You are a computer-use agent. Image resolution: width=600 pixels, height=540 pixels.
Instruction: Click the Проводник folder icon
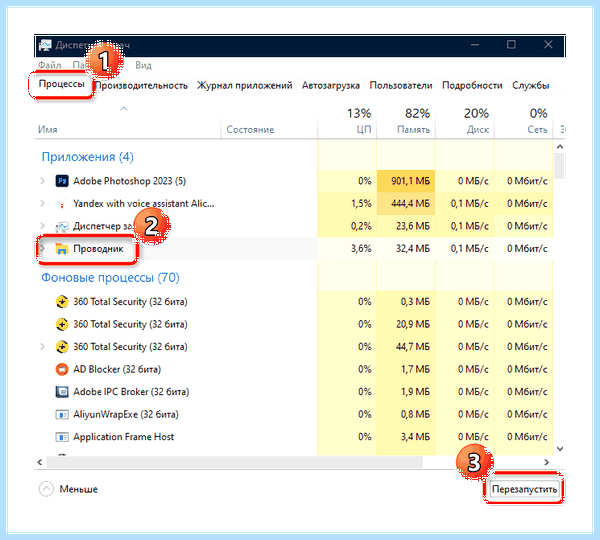(x=62, y=249)
